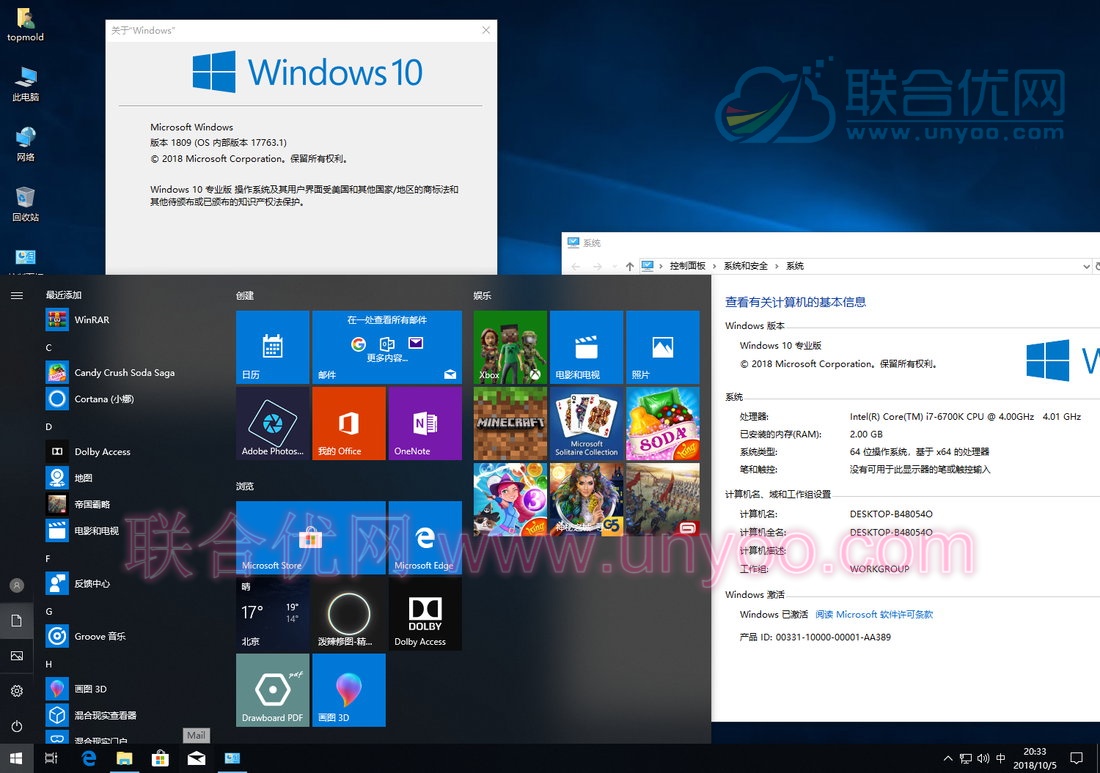Open the user account icon in Start

point(17,585)
